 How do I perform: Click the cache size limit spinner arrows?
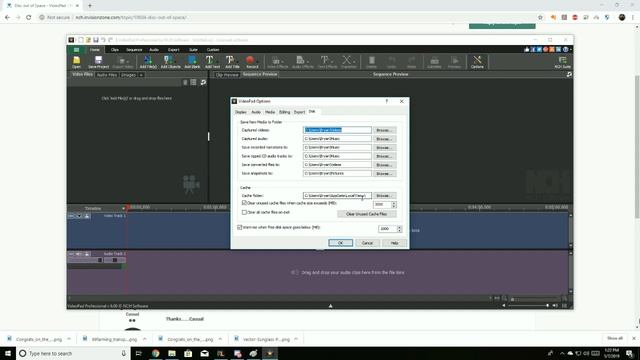click(x=394, y=204)
